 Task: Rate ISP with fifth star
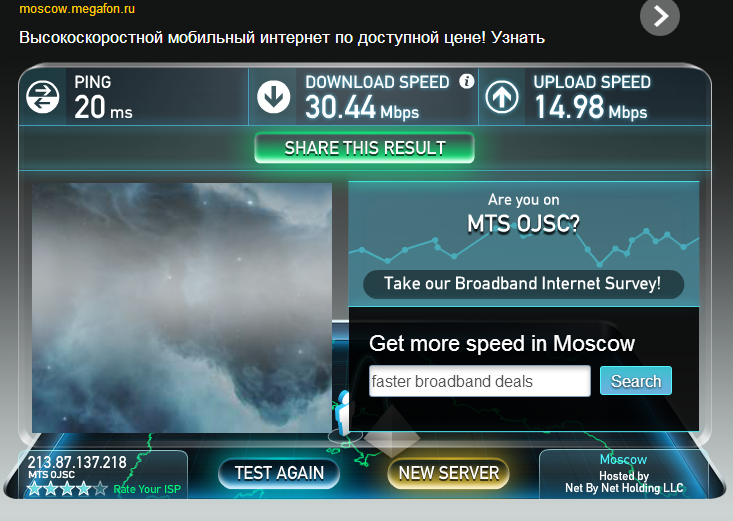pos(100,489)
